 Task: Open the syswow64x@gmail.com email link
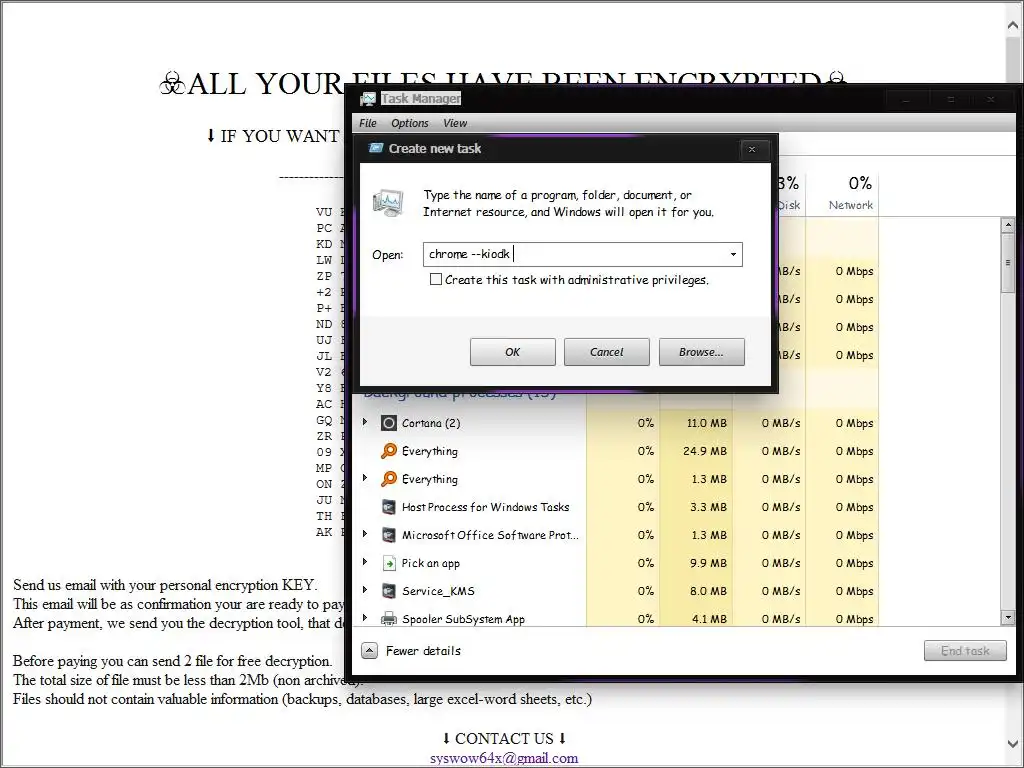point(504,758)
